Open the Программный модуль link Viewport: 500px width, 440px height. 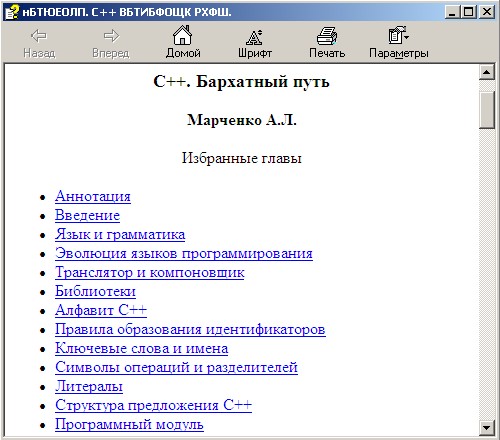(x=129, y=424)
